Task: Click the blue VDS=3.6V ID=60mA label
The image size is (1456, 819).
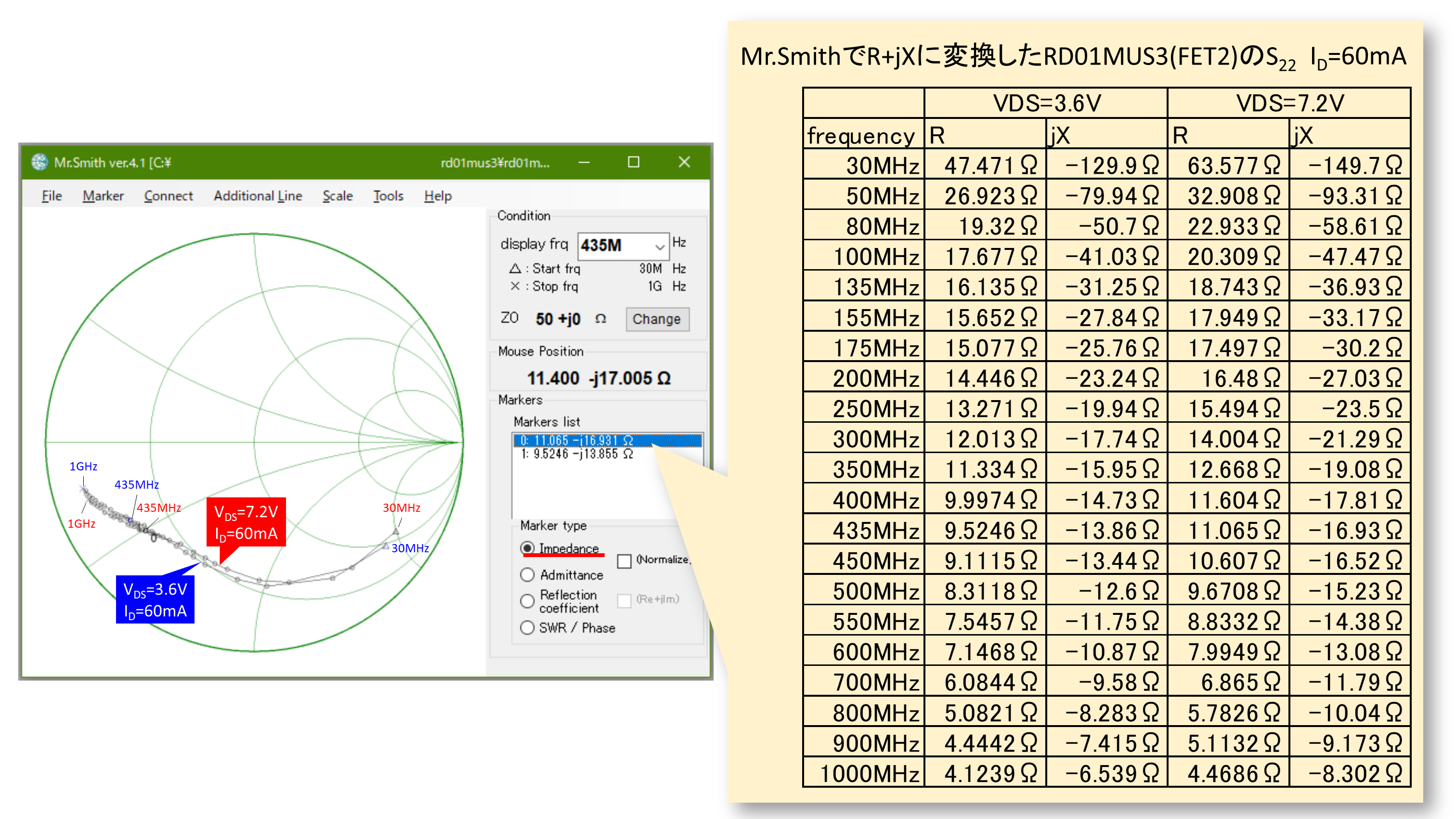Action: [x=156, y=600]
